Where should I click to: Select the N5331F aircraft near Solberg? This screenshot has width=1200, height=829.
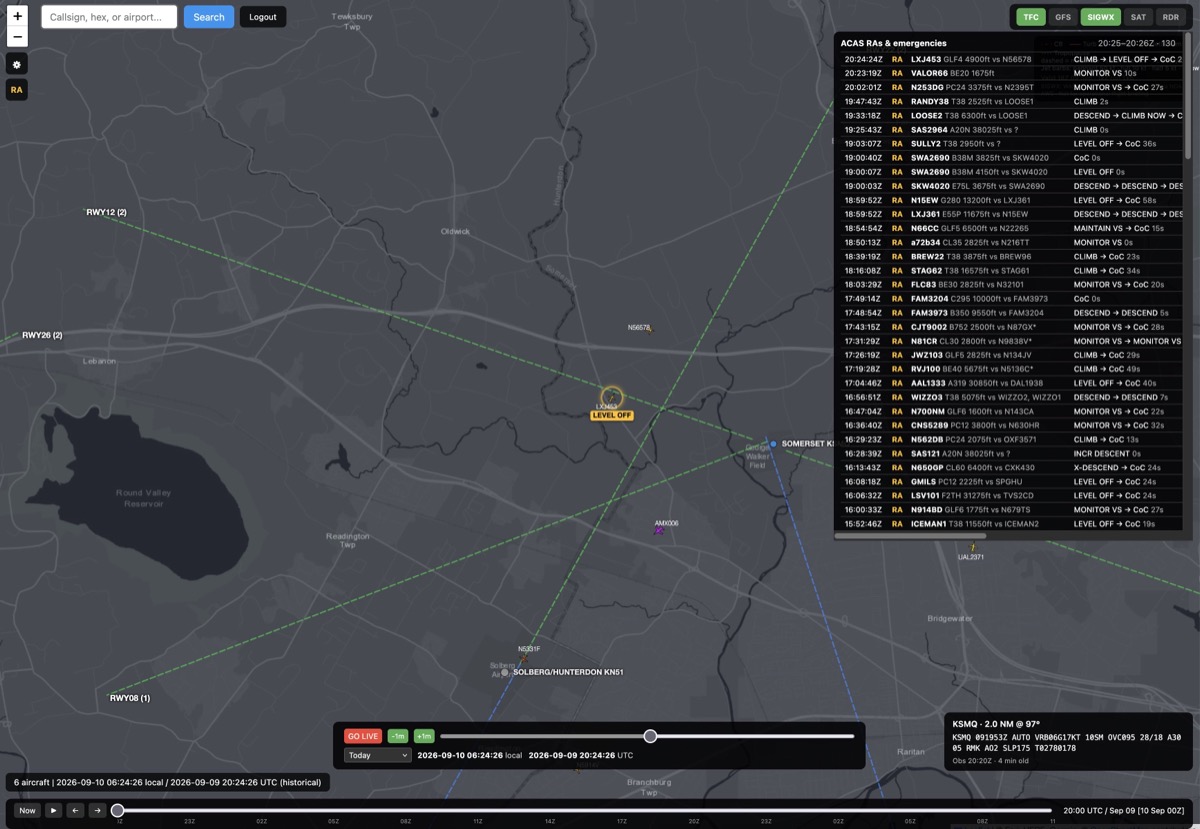pos(524,658)
